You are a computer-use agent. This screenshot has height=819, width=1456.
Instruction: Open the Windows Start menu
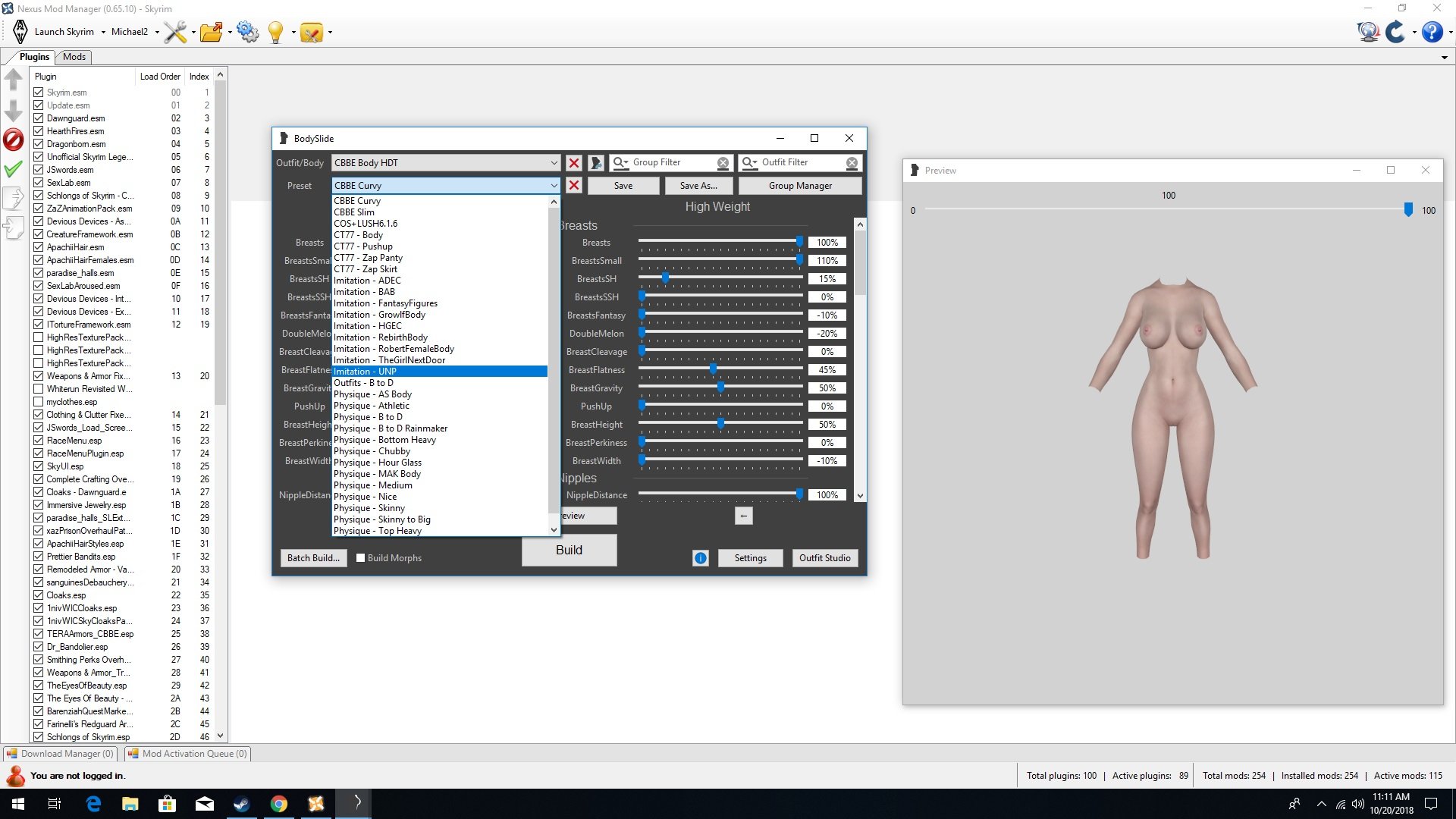tap(18, 804)
